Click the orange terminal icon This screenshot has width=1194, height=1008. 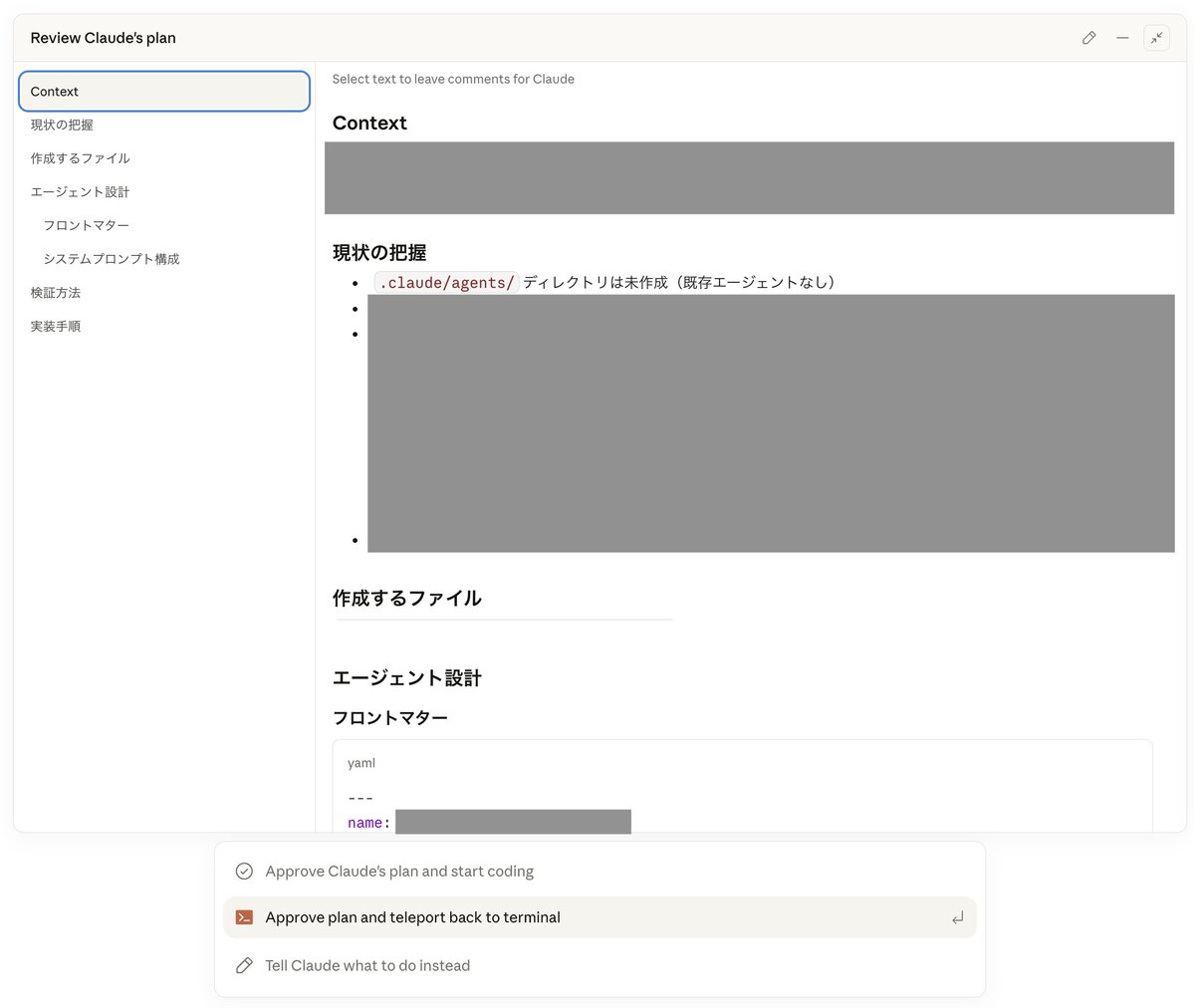[x=244, y=917]
